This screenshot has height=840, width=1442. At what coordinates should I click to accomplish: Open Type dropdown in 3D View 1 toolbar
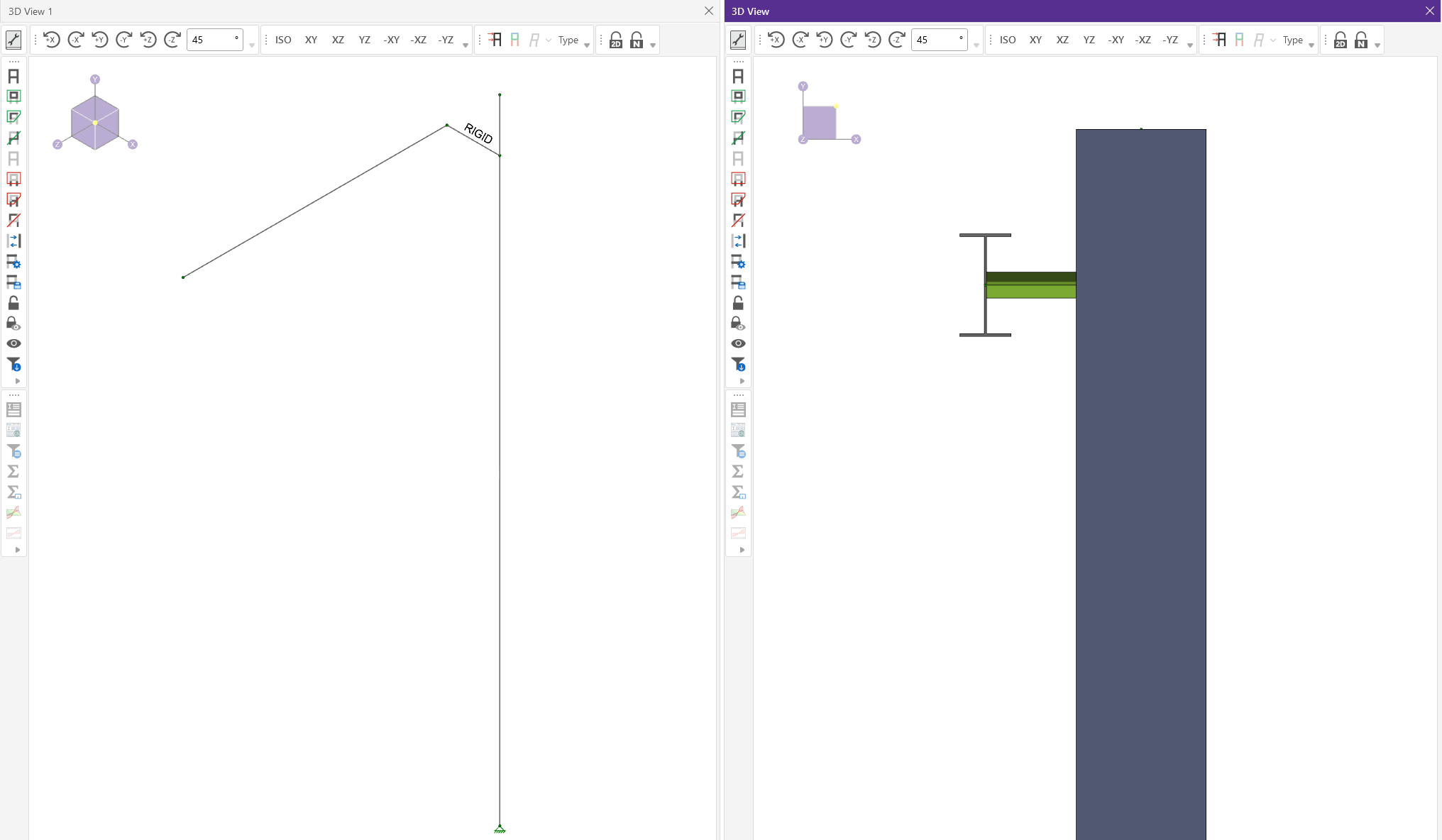click(x=568, y=40)
